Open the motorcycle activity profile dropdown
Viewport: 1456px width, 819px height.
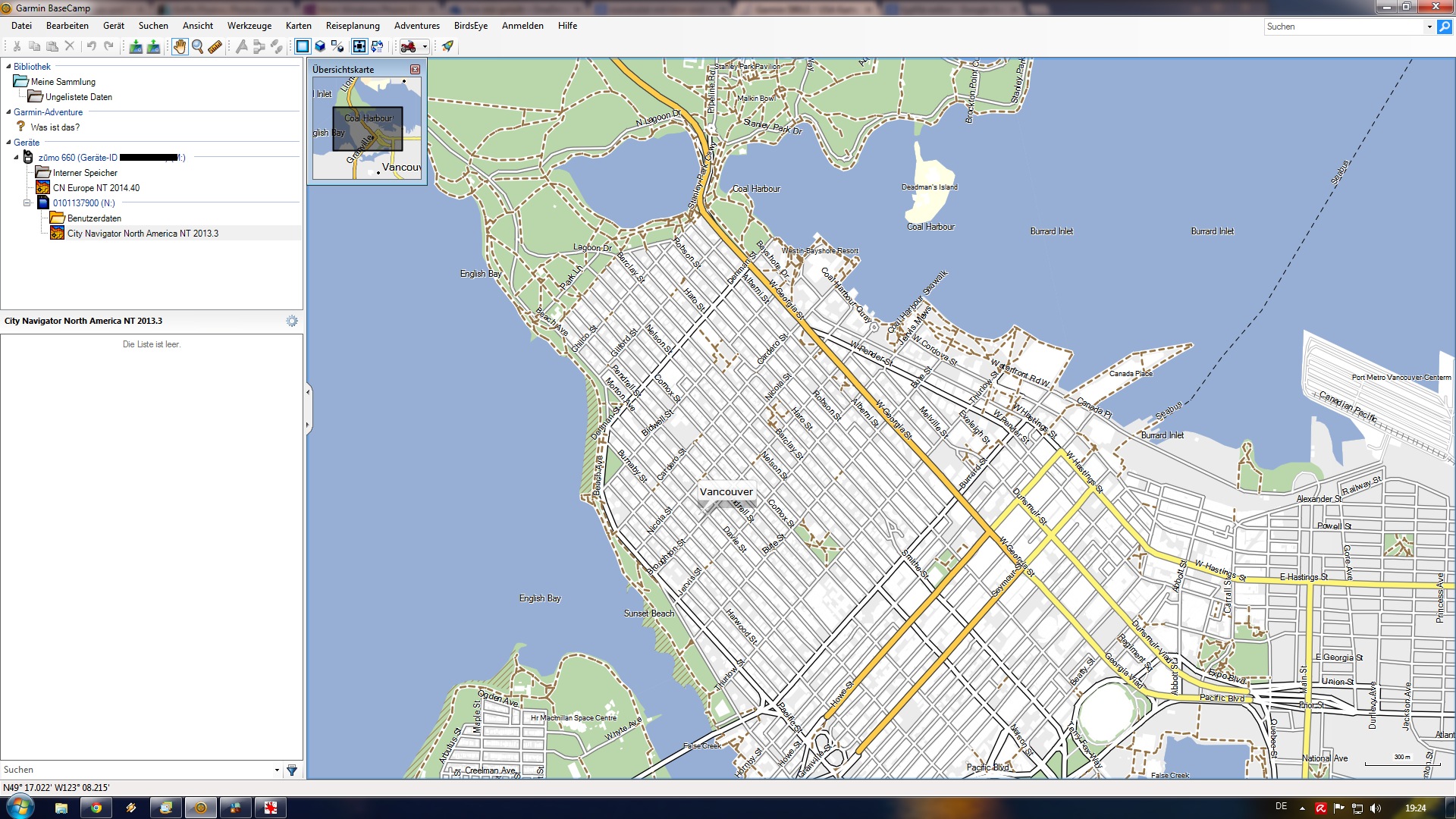pos(425,47)
